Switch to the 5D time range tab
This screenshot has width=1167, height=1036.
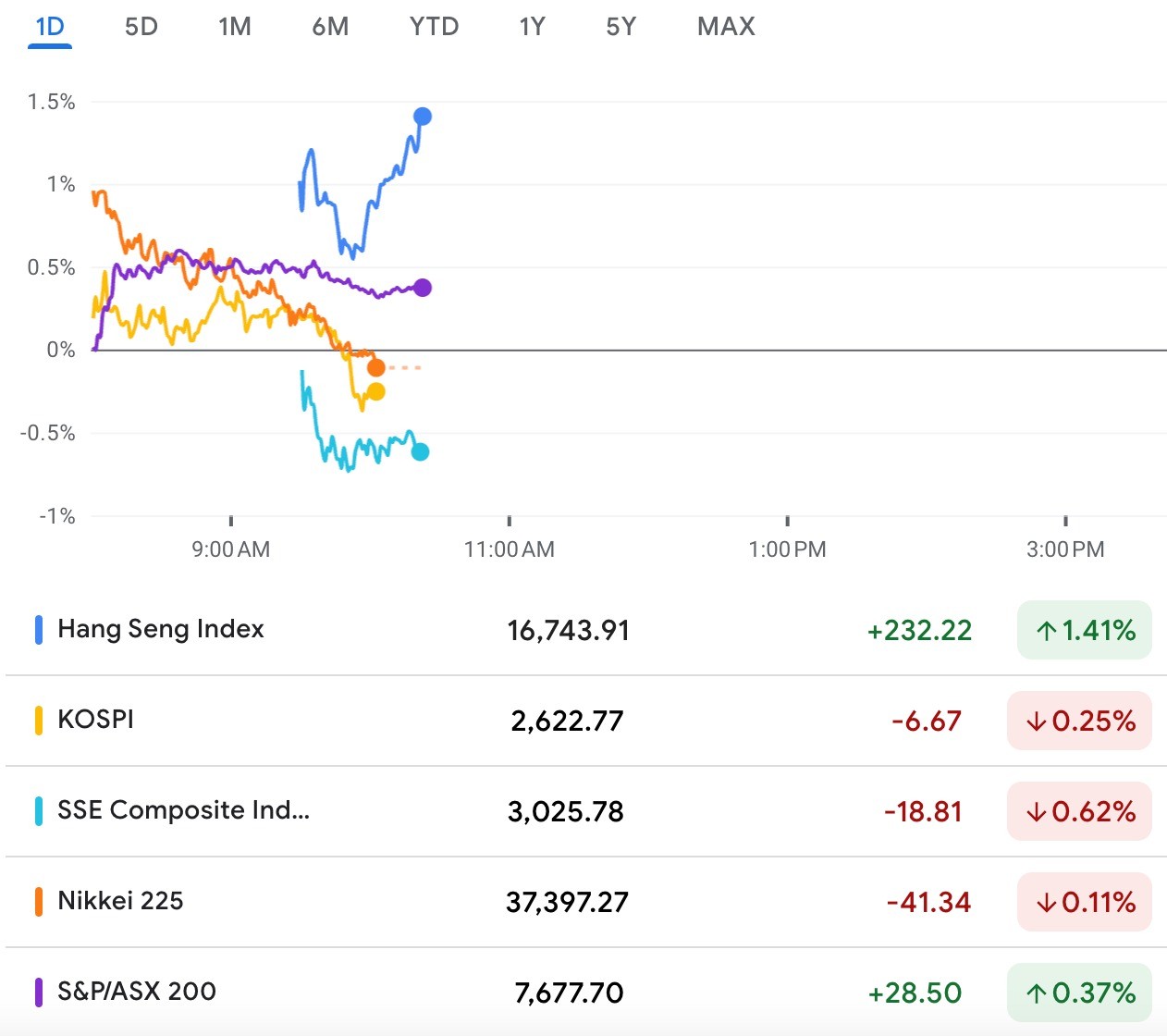click(x=141, y=27)
